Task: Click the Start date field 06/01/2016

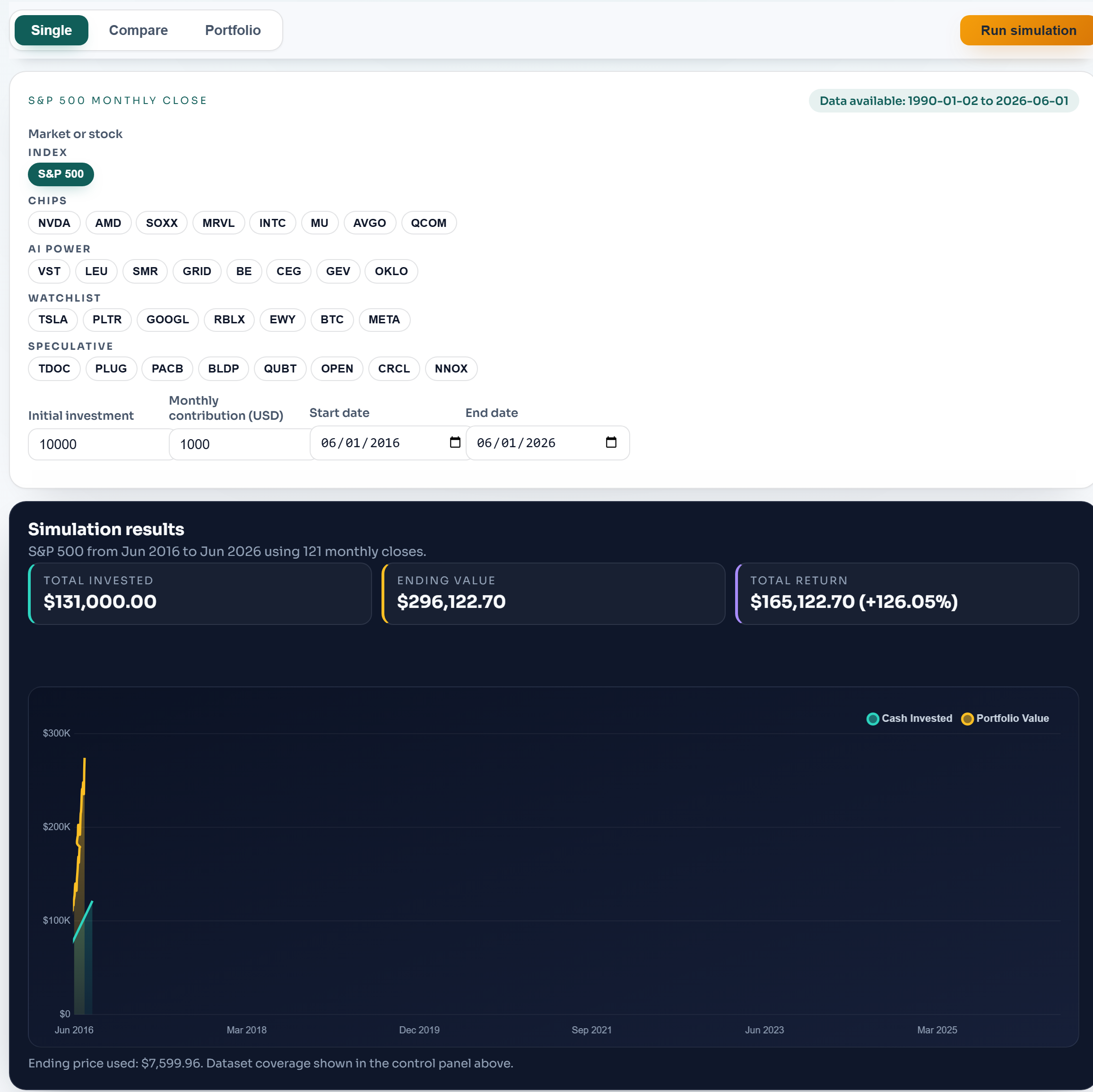Action: (388, 443)
